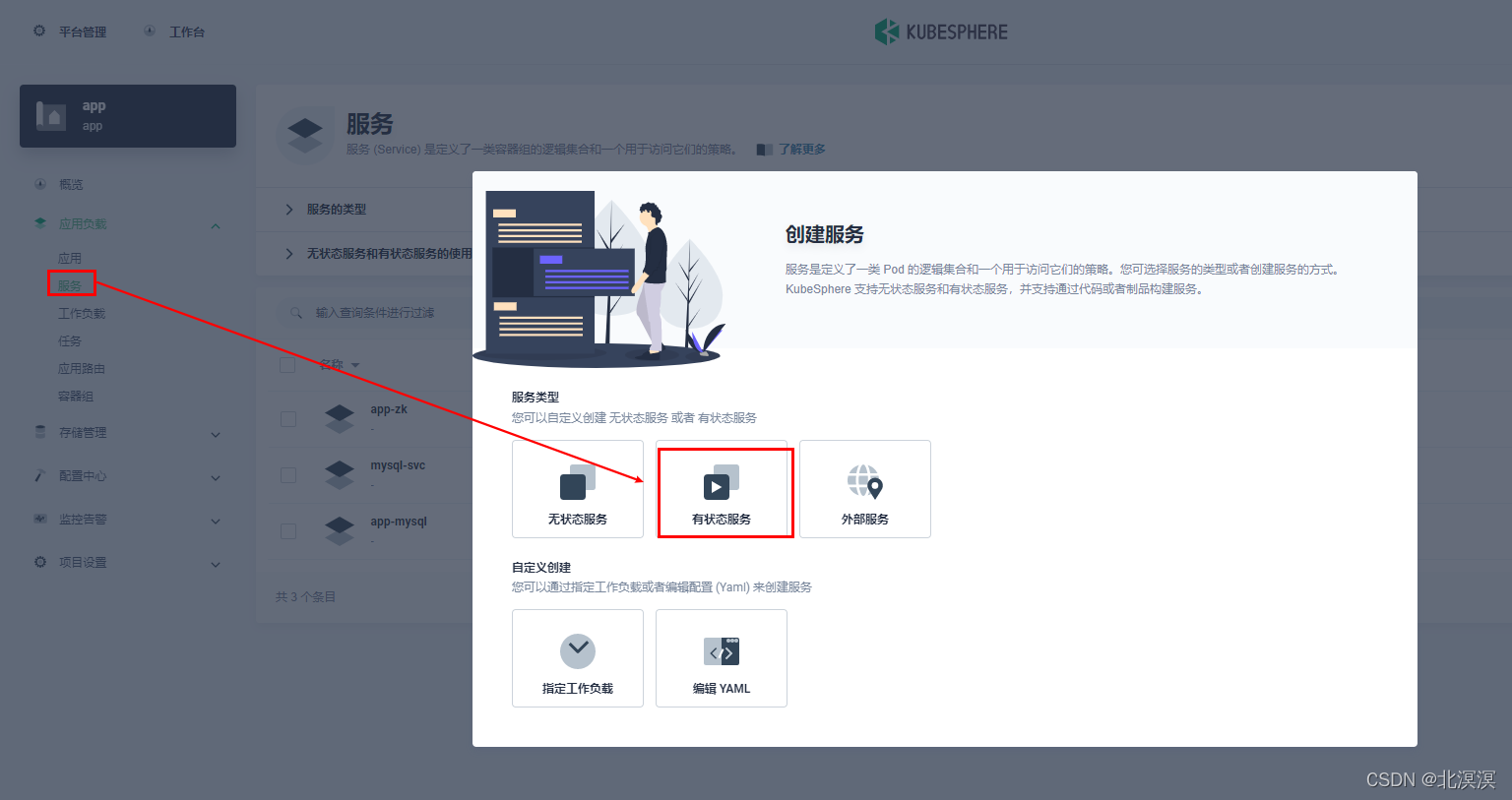The height and width of the screenshot is (800, 1512).
Task: Expand the 存储管理 menu chevron
Action: click(216, 435)
